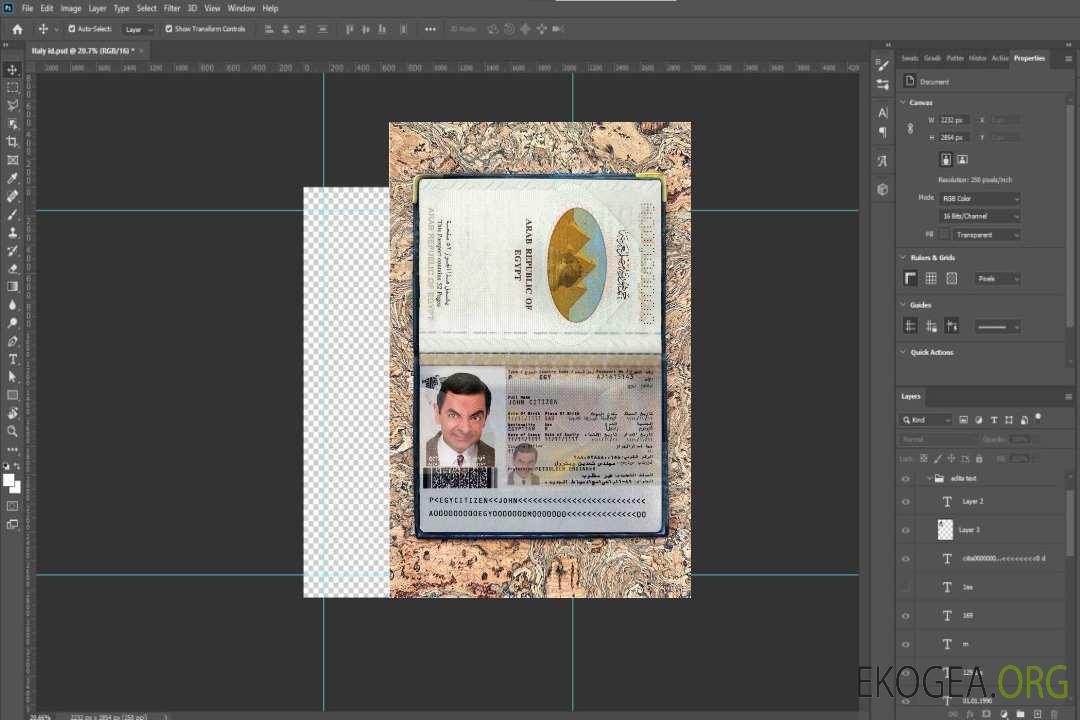Select the History Brush tool

[12, 251]
